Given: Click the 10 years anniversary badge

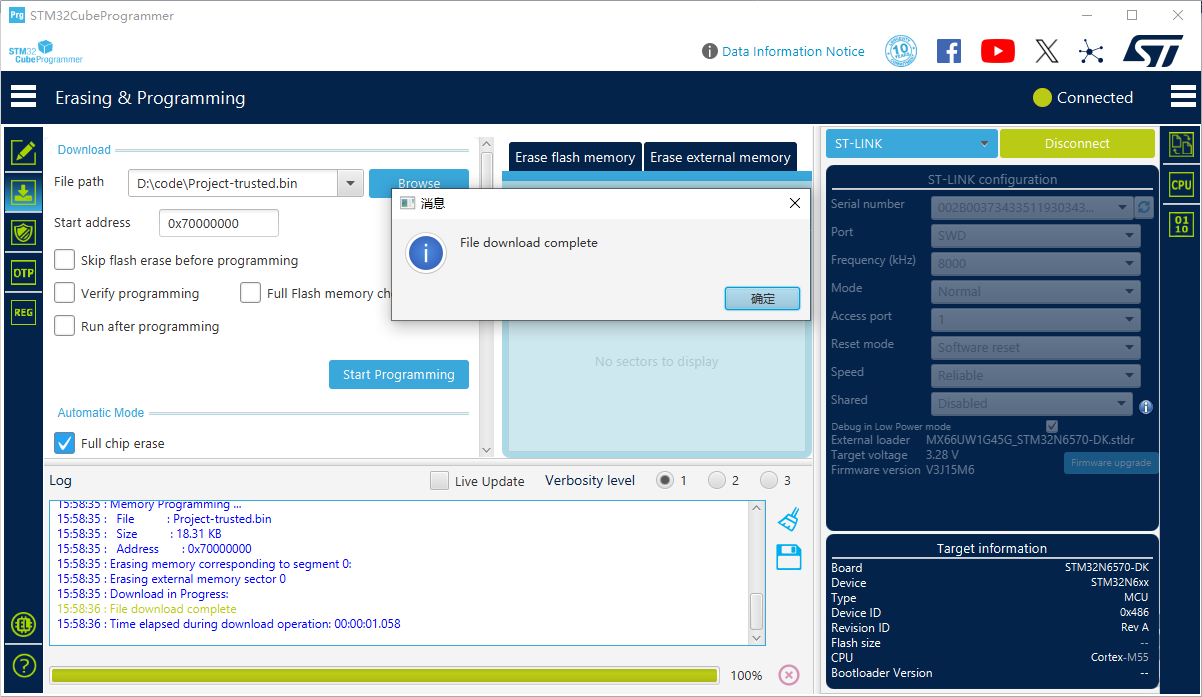Looking at the screenshot, I should pos(901,51).
